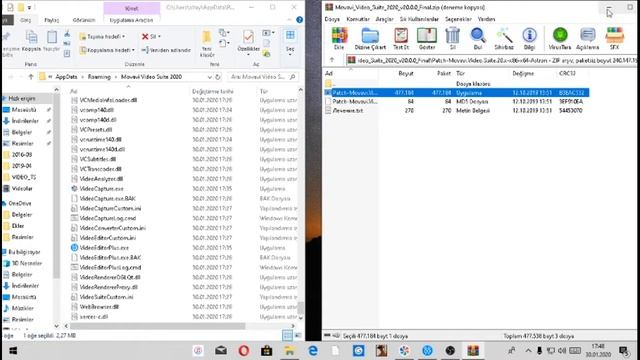Click the Test Et icon in WinRAR
Image resolution: width=640 pixels, height=360 pixels.
point(401,38)
